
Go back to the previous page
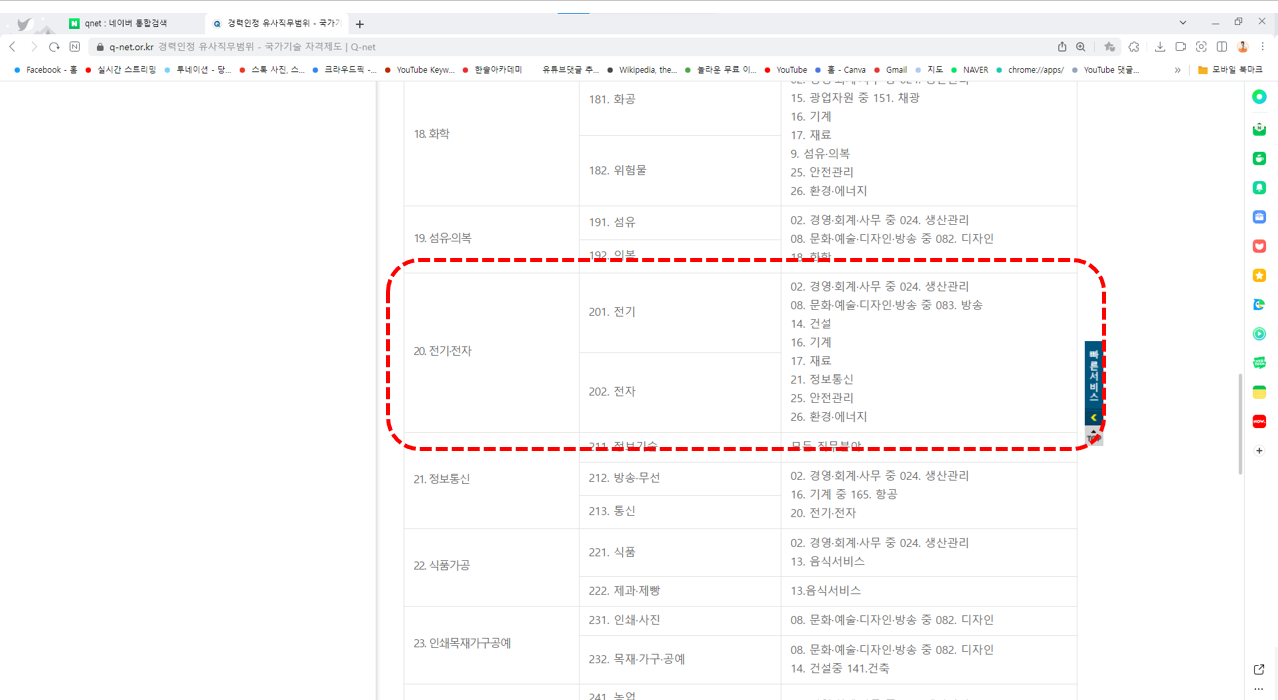[x=12, y=47]
